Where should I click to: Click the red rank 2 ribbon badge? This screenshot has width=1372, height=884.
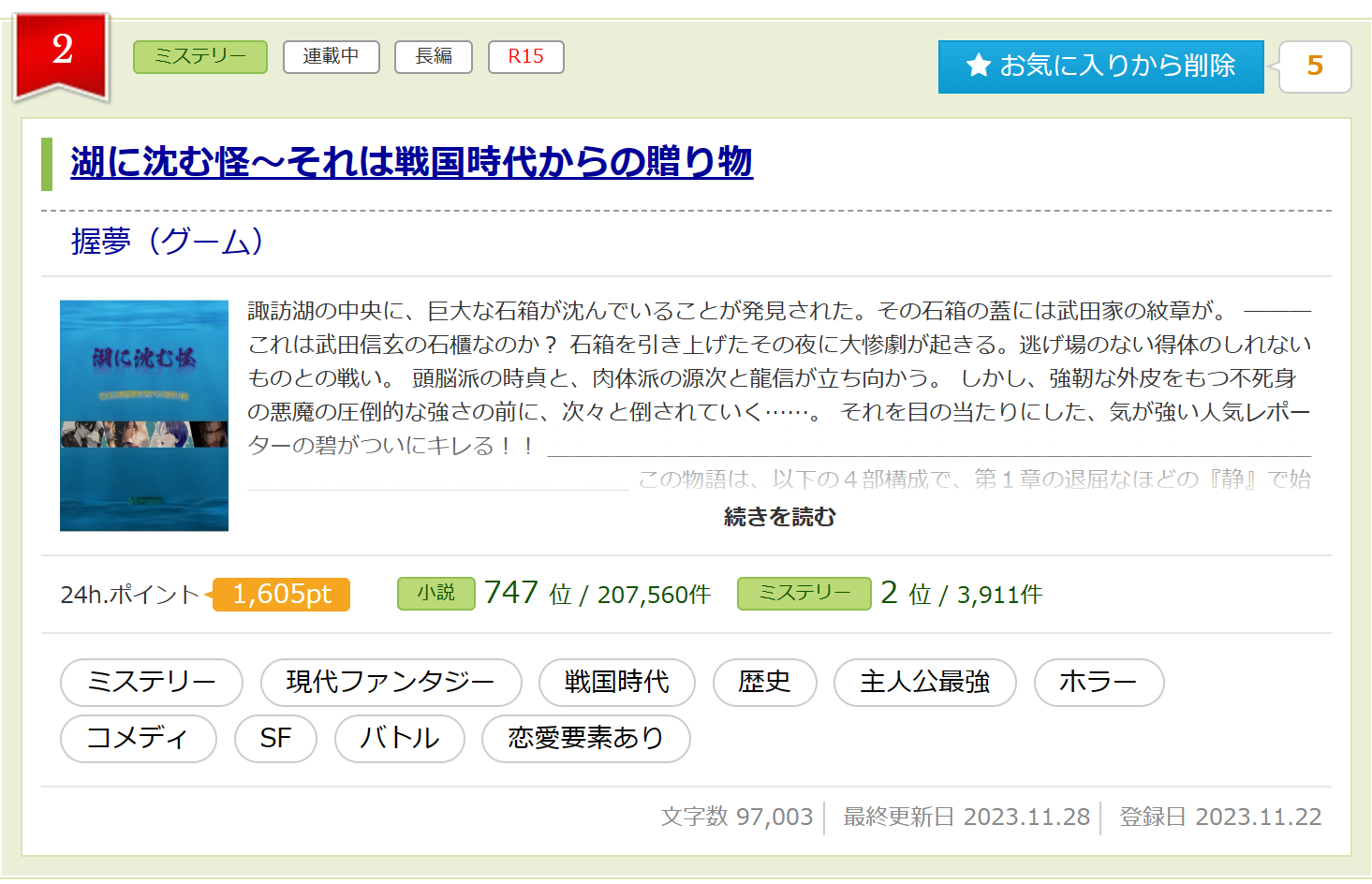(x=62, y=52)
